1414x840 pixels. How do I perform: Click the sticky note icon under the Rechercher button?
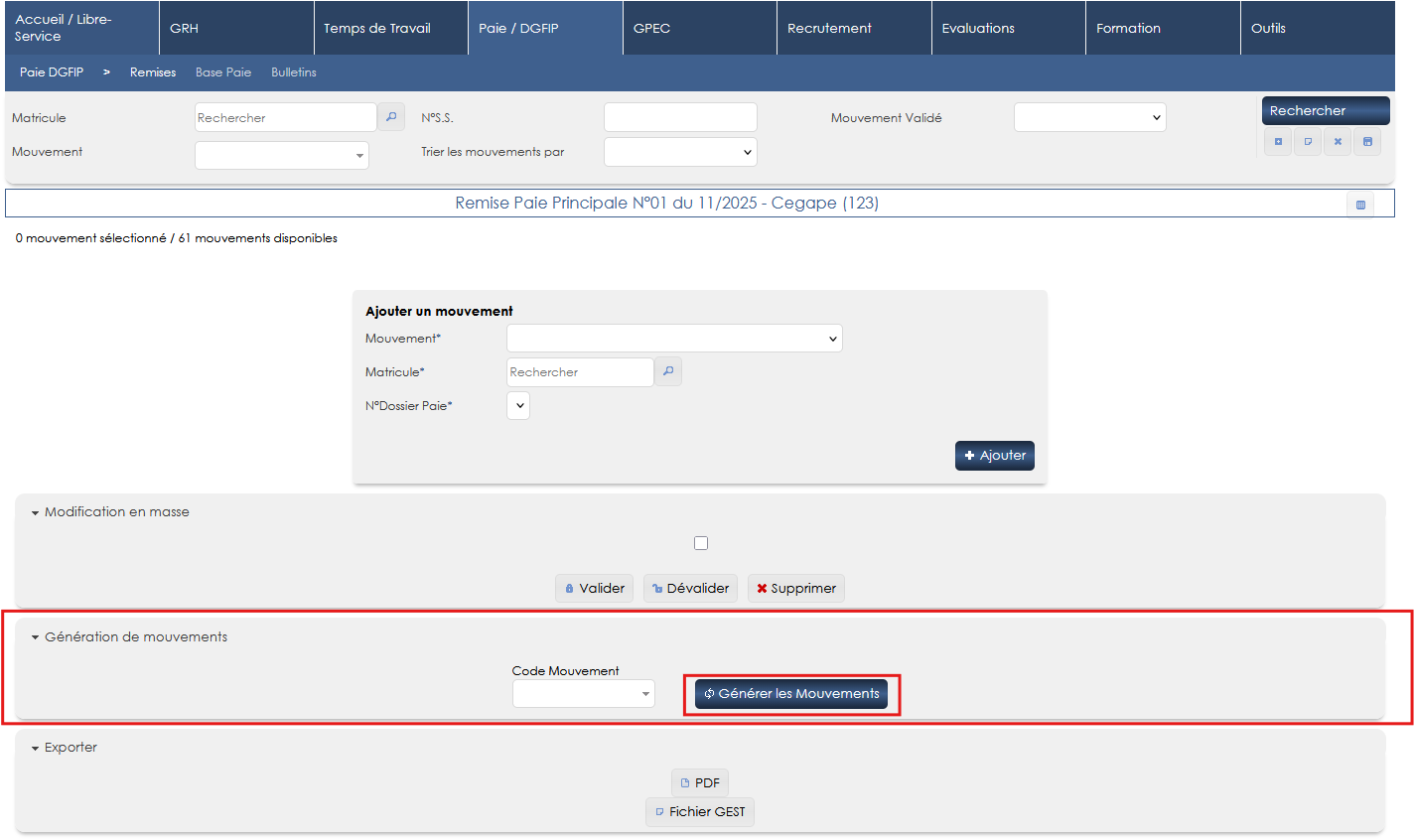coord(1308,142)
